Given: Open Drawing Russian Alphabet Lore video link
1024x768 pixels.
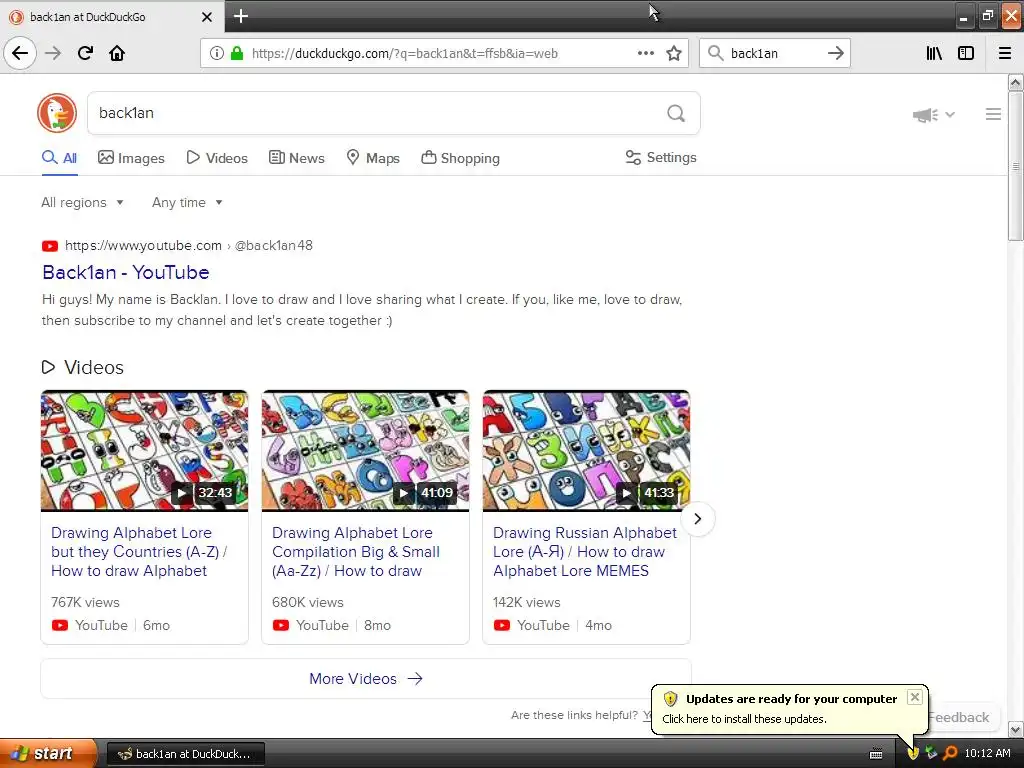Looking at the screenshot, I should point(584,552).
